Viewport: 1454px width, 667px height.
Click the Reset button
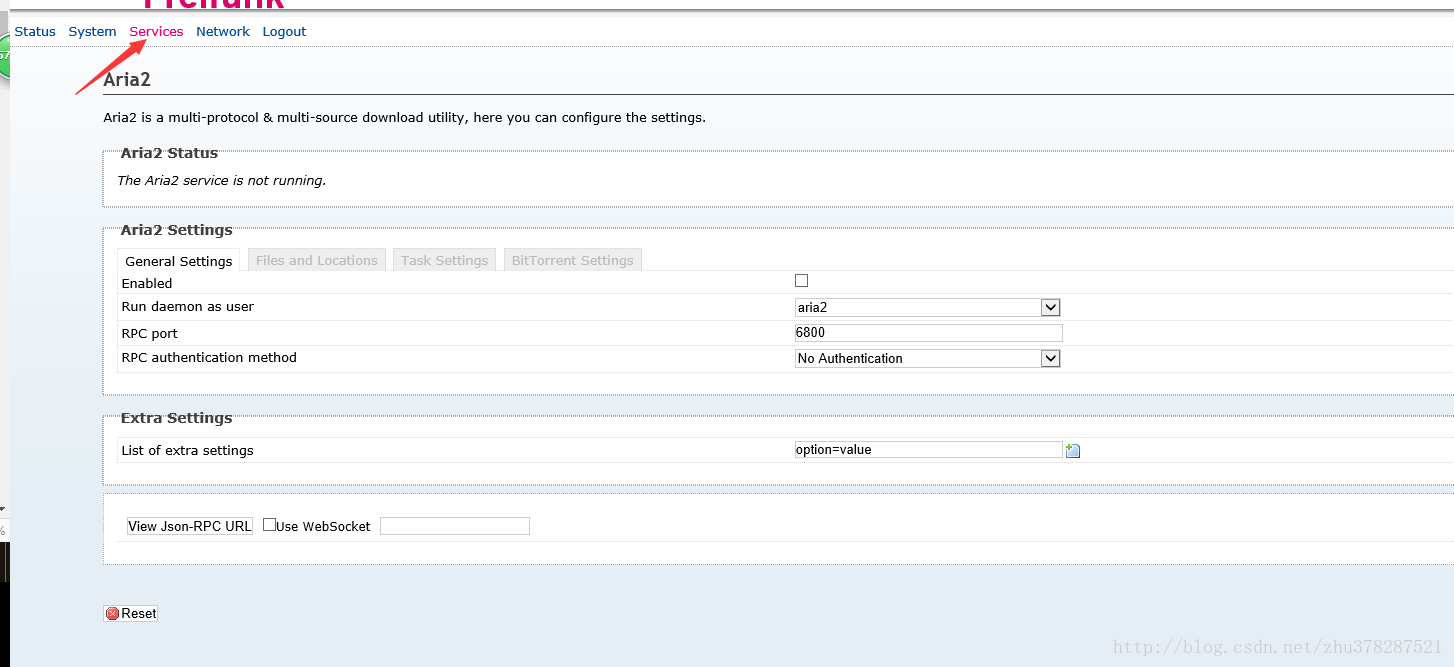click(131, 613)
